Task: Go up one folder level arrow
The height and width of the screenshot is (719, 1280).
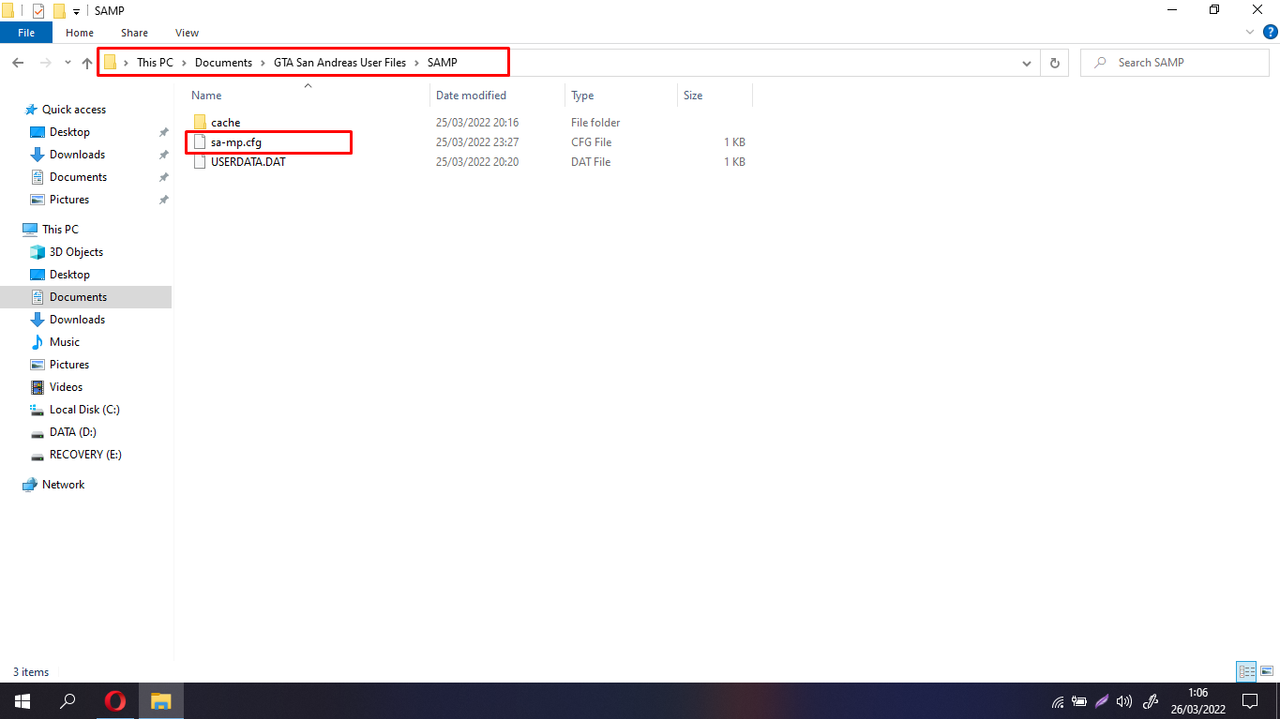Action: coord(87,63)
